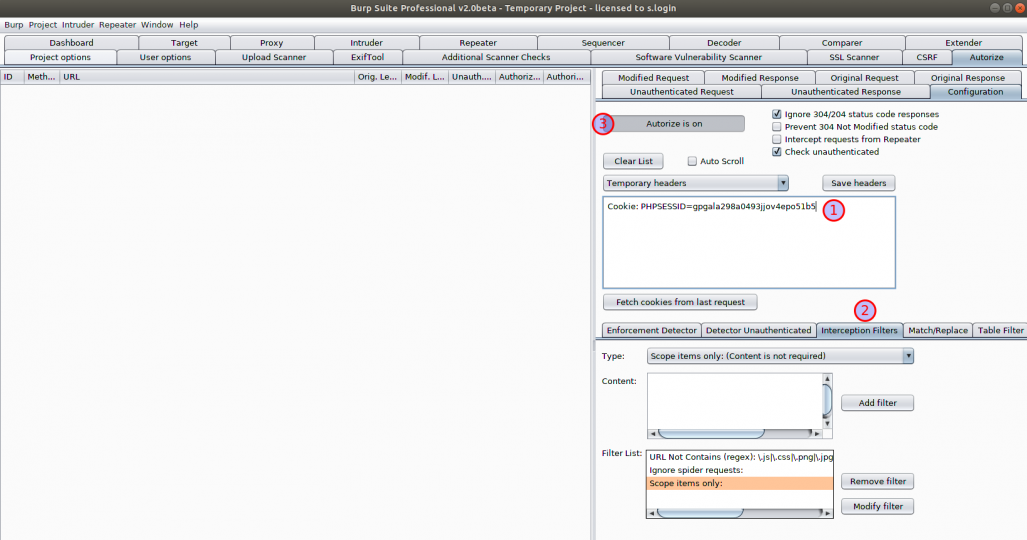Open the Project options tab
1027x540 pixels.
point(60,57)
